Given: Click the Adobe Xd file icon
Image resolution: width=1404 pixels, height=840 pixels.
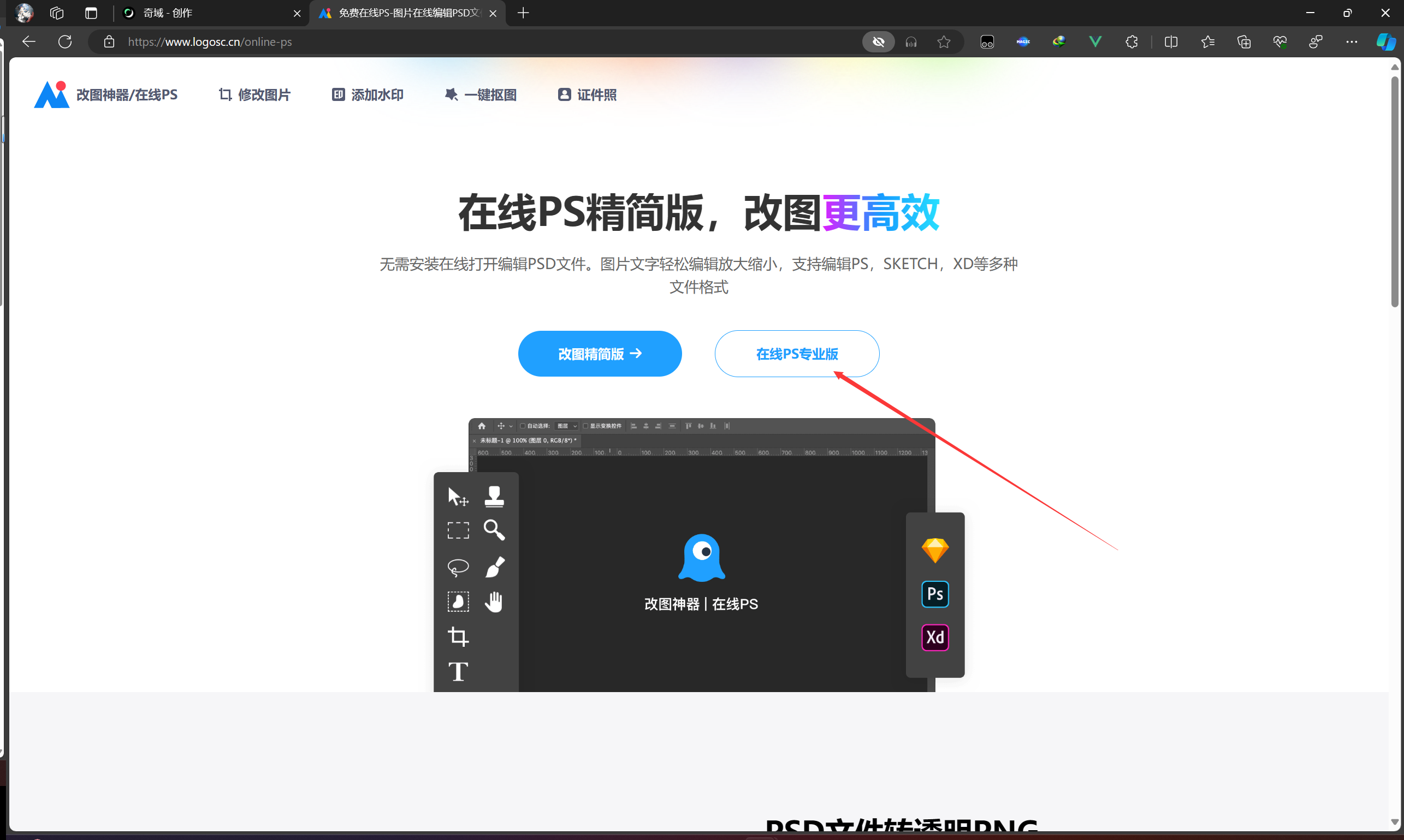Looking at the screenshot, I should point(934,638).
